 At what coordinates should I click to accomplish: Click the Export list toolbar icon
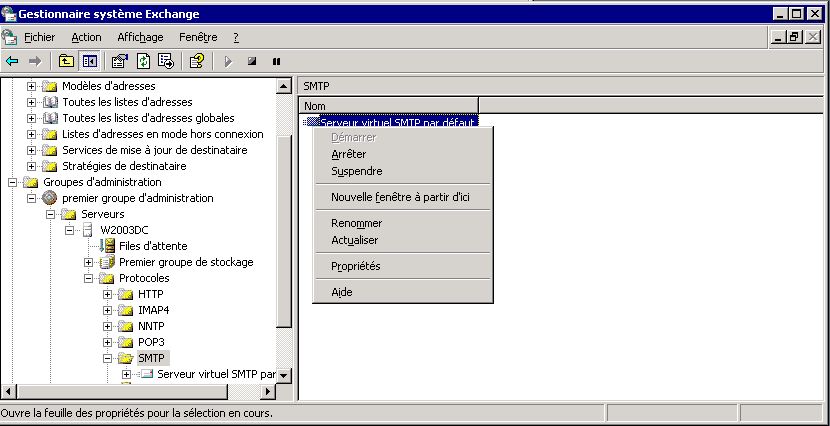pyautogui.click(x=166, y=61)
